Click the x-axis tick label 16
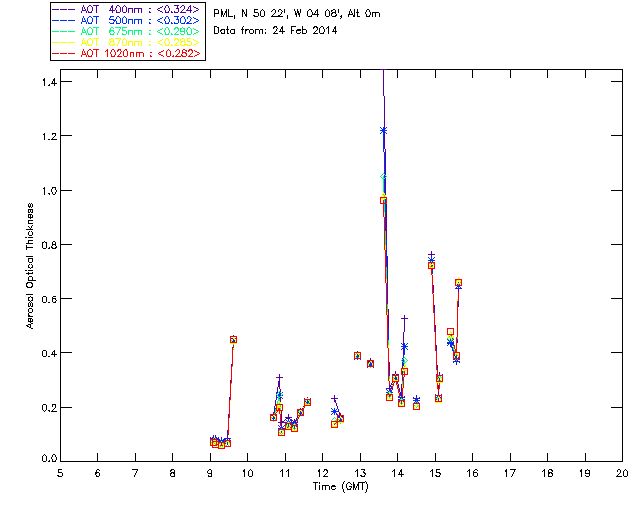Screen dimensions: 640x512 pyautogui.click(x=473, y=473)
